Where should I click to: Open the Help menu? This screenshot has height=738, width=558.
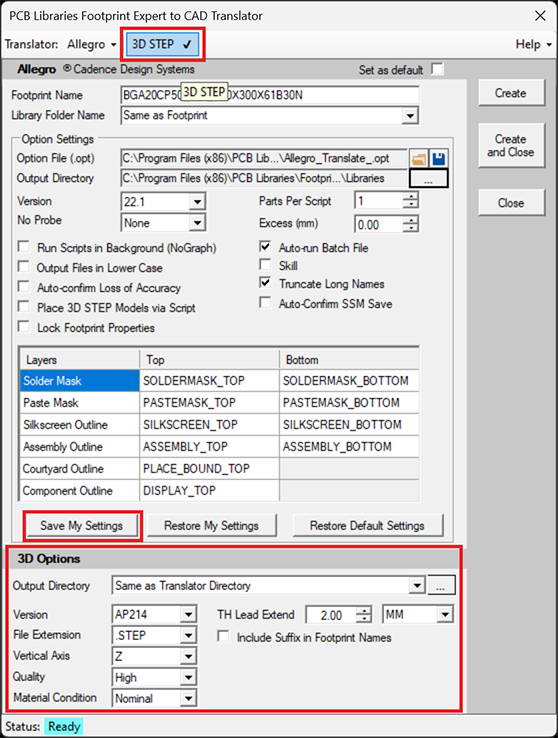(534, 44)
